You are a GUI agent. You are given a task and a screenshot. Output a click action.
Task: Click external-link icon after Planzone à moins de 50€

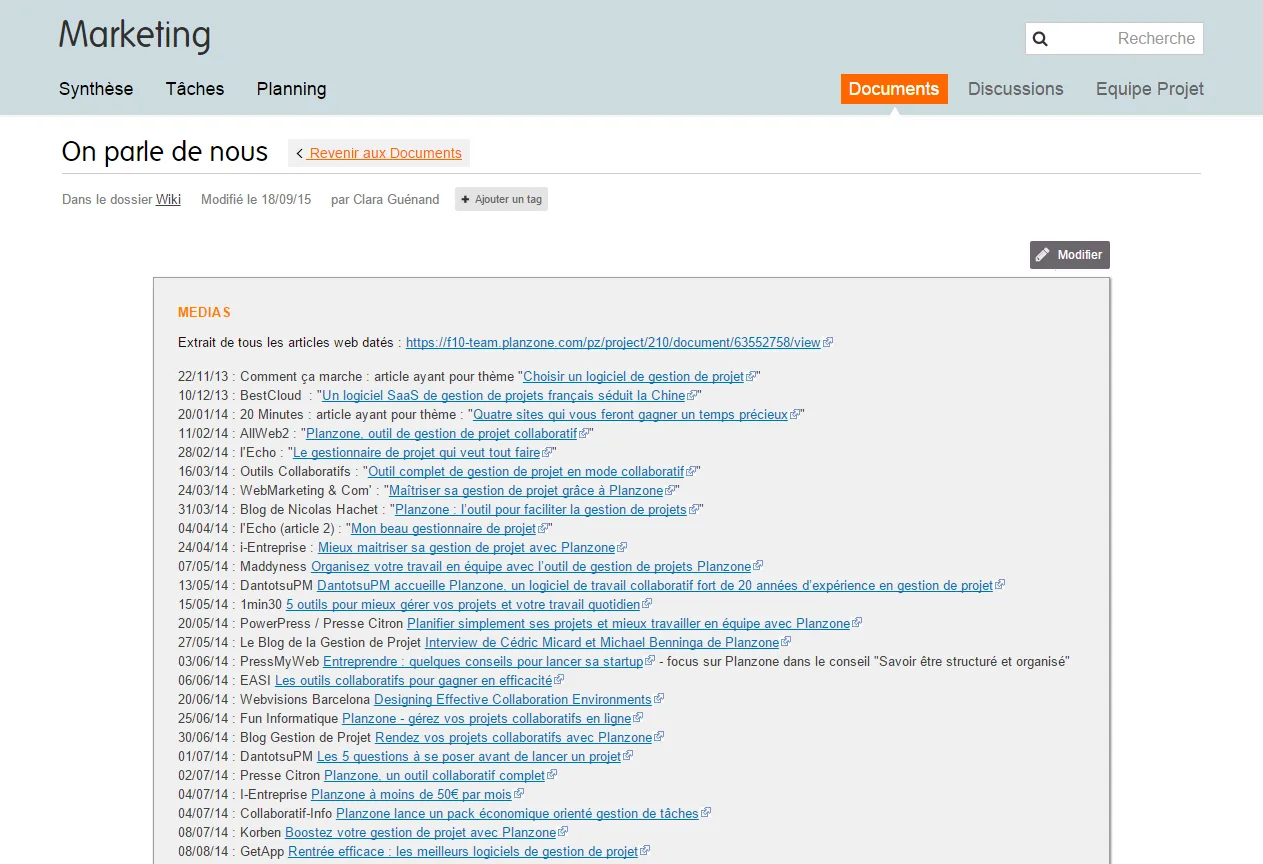pos(518,795)
